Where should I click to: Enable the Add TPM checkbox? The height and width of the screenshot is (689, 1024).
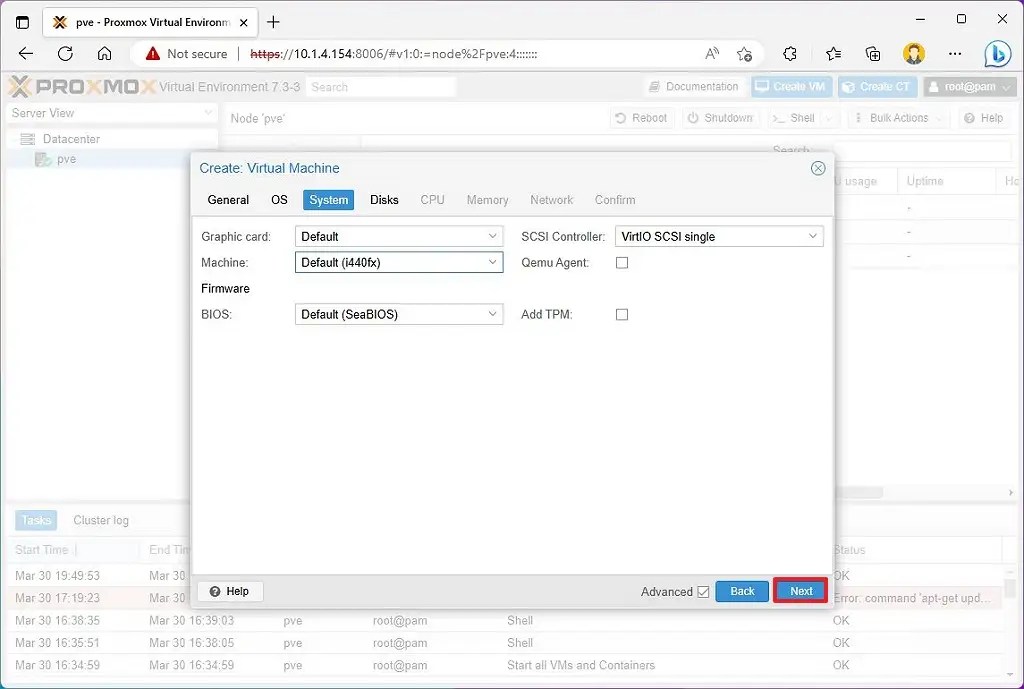(x=621, y=313)
